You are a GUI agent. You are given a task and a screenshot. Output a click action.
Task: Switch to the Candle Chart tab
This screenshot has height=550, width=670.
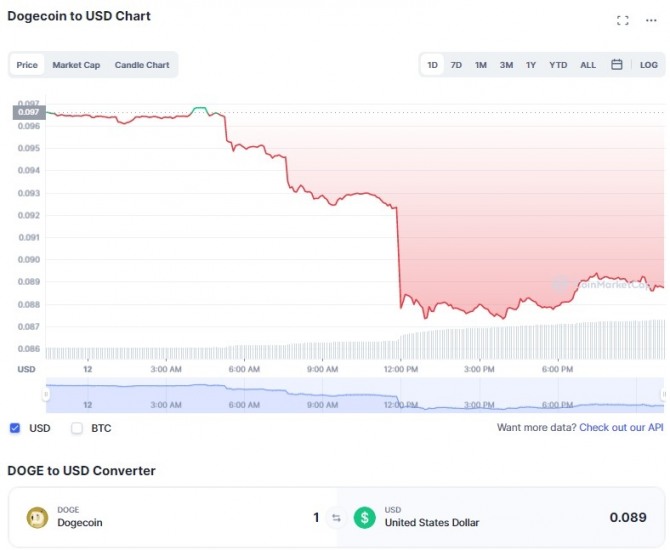pyautogui.click(x=142, y=65)
